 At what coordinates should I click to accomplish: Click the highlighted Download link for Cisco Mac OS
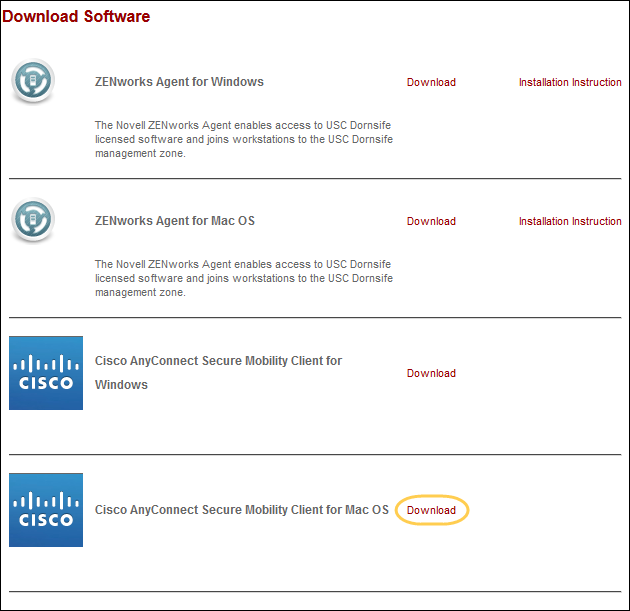pyautogui.click(x=431, y=511)
